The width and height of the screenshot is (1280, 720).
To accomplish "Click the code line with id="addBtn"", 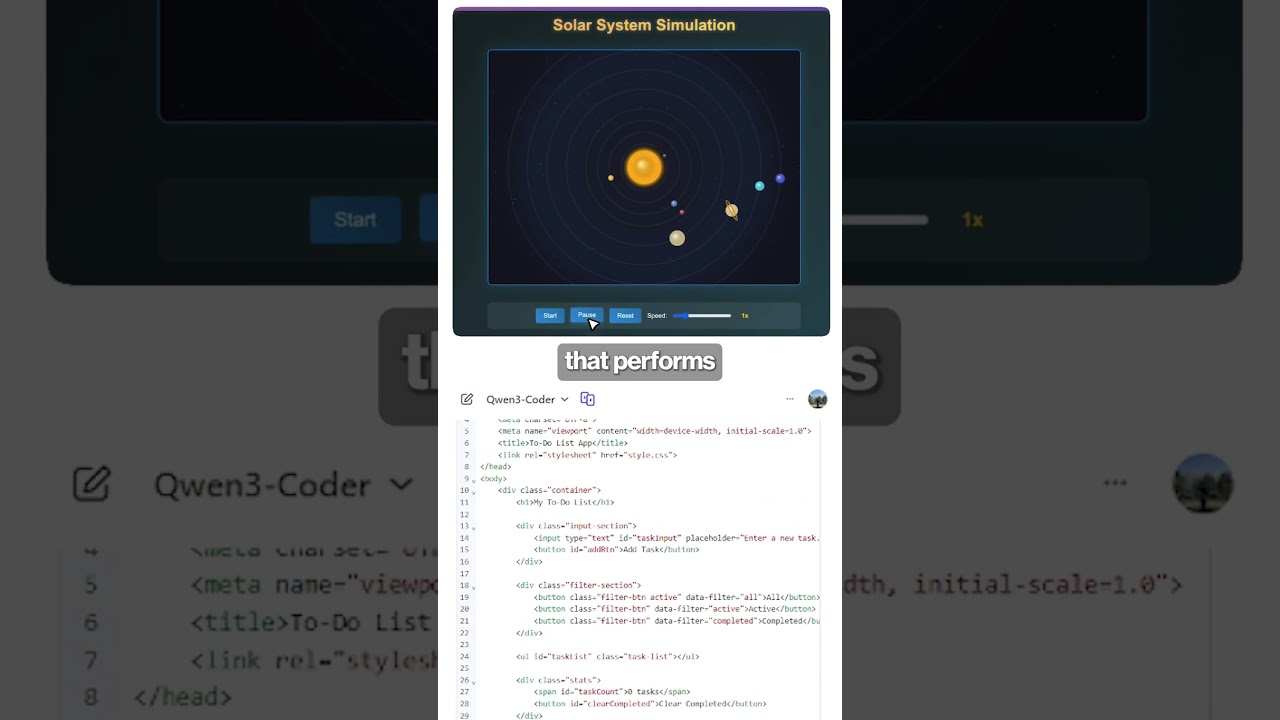I will pyautogui.click(x=617, y=549).
